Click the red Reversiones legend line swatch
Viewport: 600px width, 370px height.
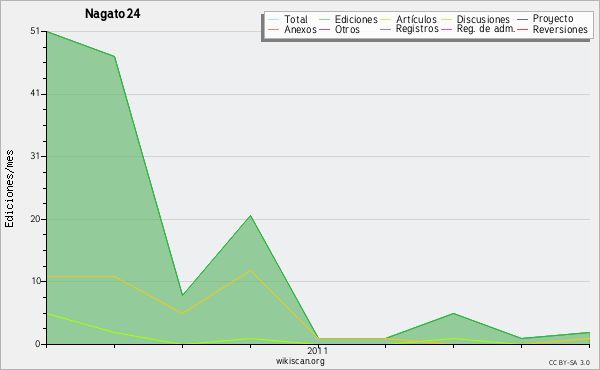pyautogui.click(x=523, y=30)
